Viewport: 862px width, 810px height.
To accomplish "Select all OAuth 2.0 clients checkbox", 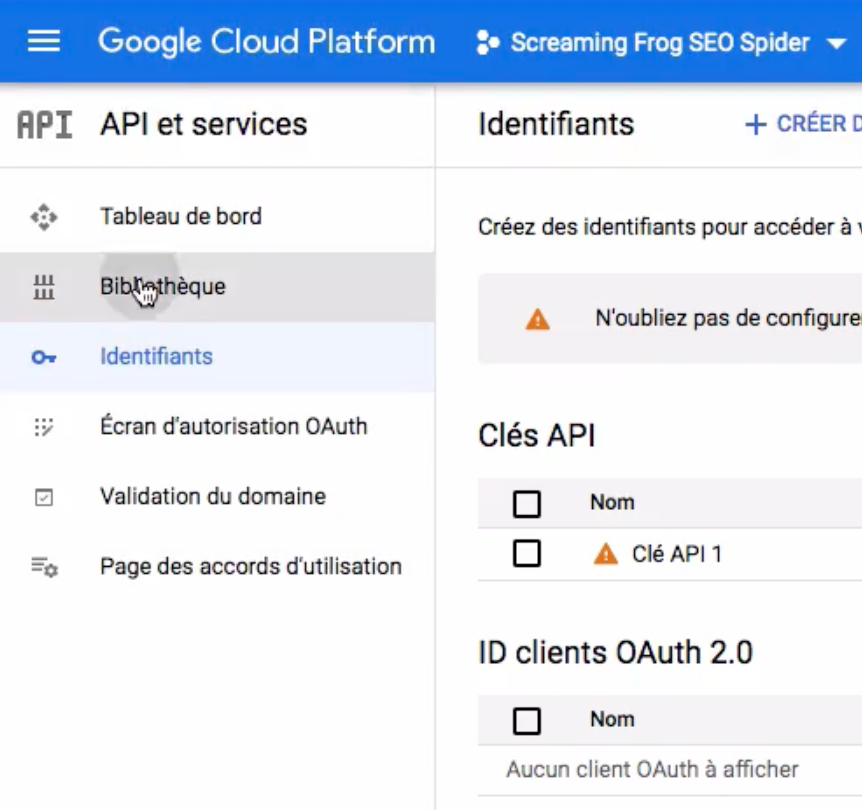I will pyautogui.click(x=527, y=721).
